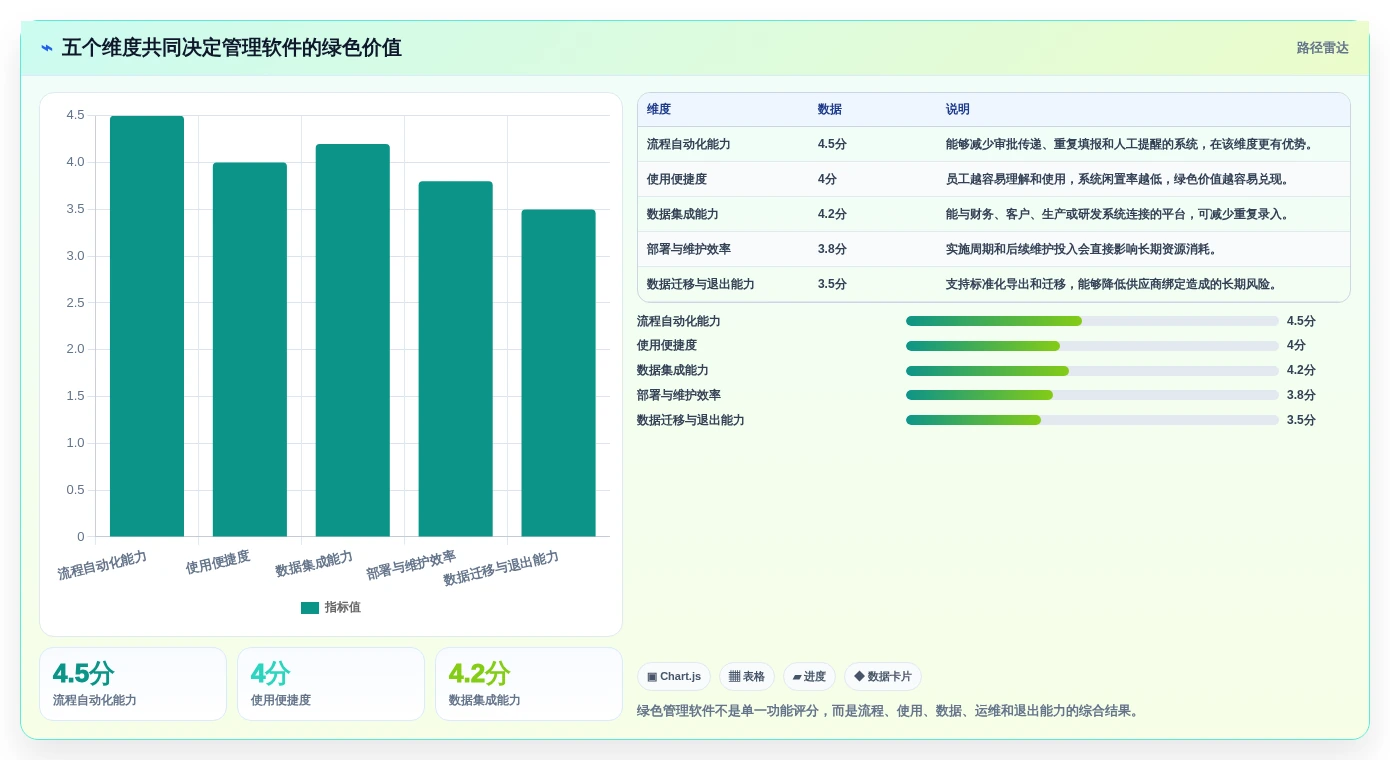Screen dimensions: 1390x760
Task: Select the 流程自动化能力 bar in chart
Action: click(x=147, y=326)
